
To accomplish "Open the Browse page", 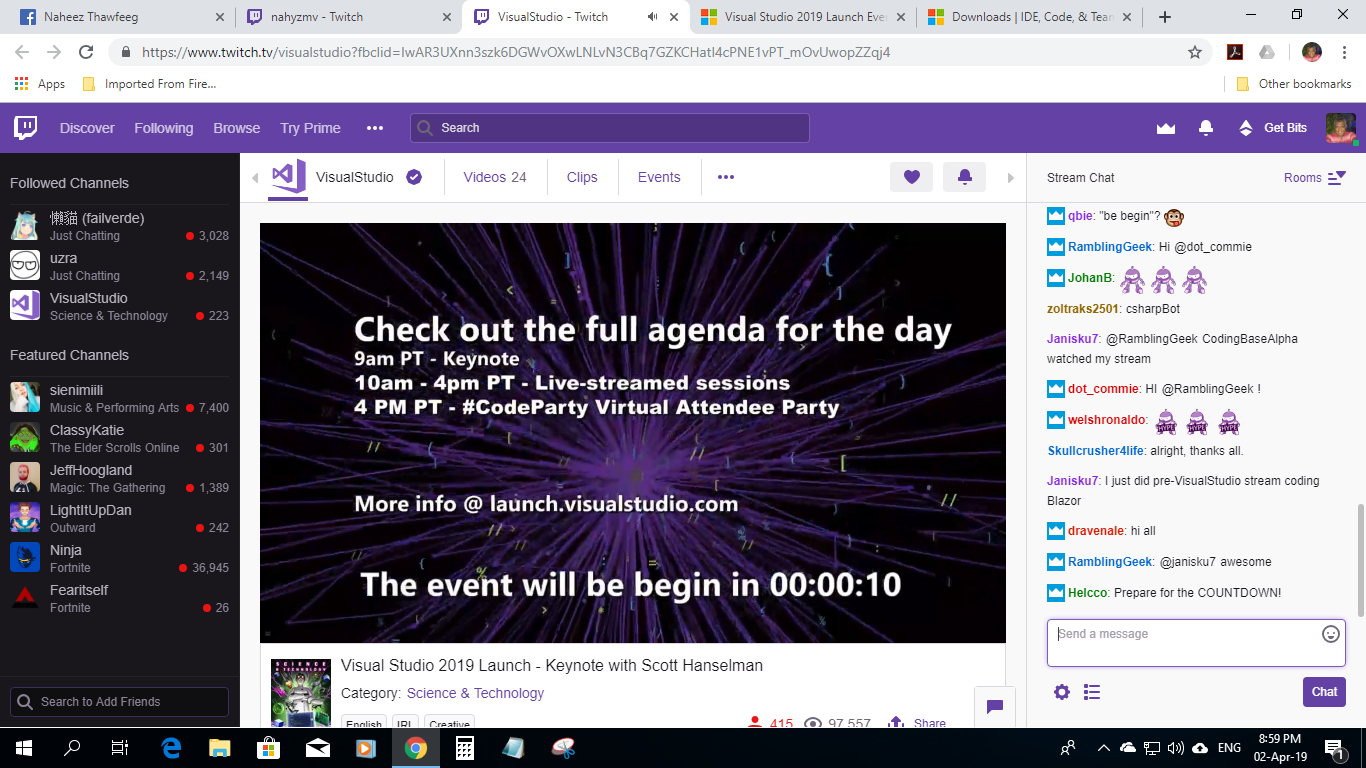I will [x=237, y=128].
